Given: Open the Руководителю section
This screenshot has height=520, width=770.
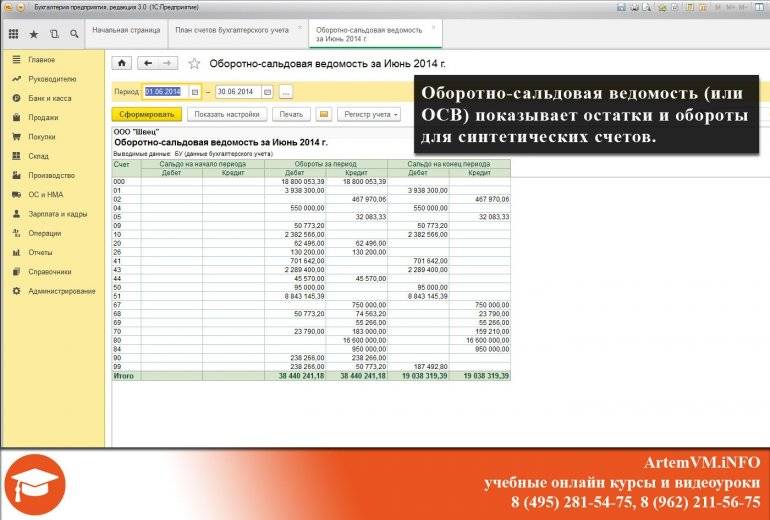Looking at the screenshot, I should tap(52, 79).
